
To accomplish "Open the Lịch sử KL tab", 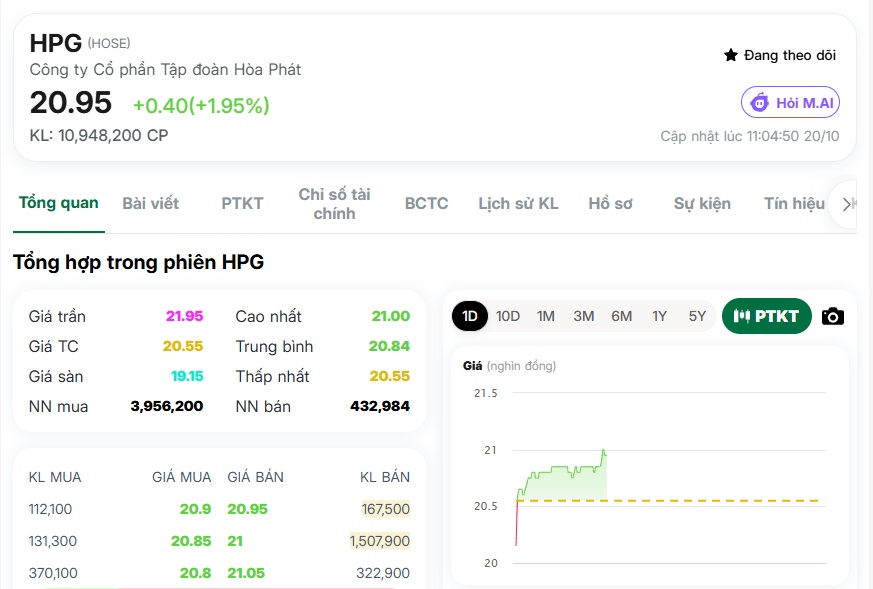I will (x=518, y=203).
